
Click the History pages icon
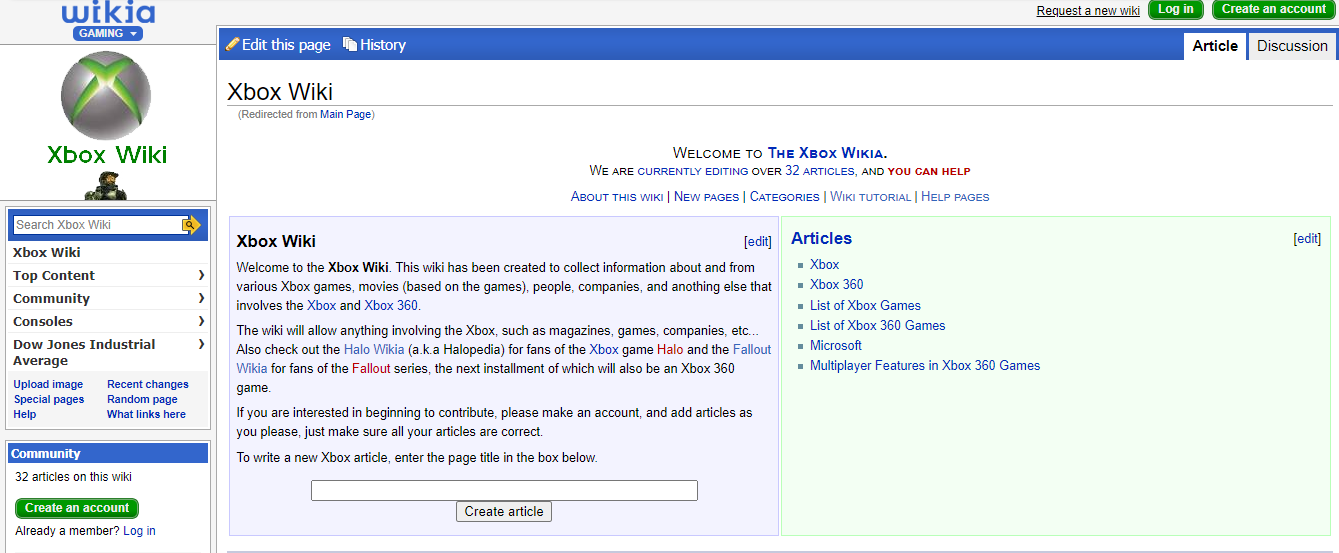click(x=350, y=44)
